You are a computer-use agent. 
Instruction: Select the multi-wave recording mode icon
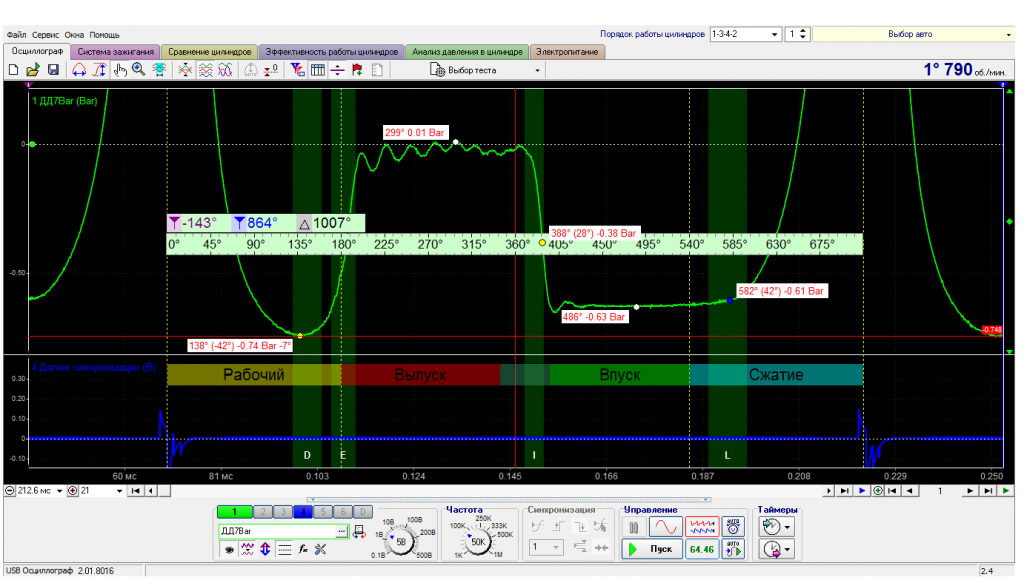point(702,526)
